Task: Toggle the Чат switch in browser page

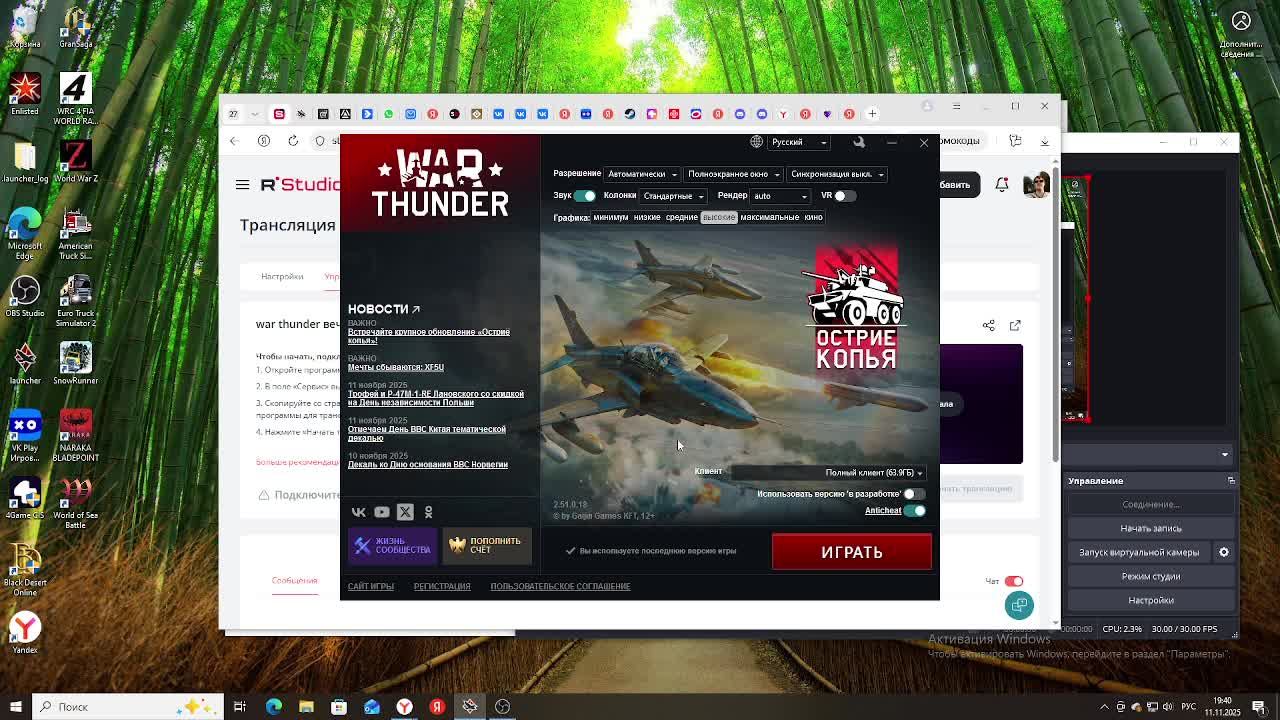Action: [x=1014, y=581]
